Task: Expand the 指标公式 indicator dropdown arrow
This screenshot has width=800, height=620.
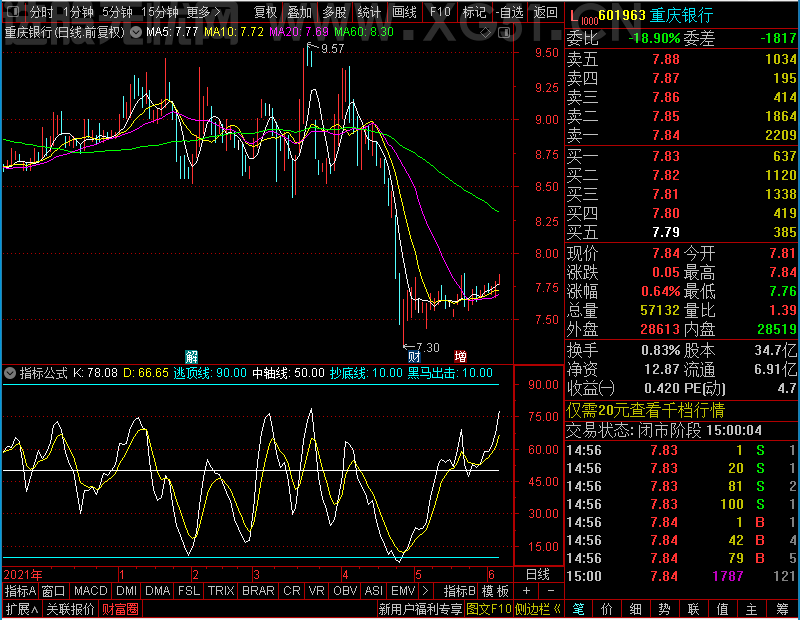Action: click(10, 373)
